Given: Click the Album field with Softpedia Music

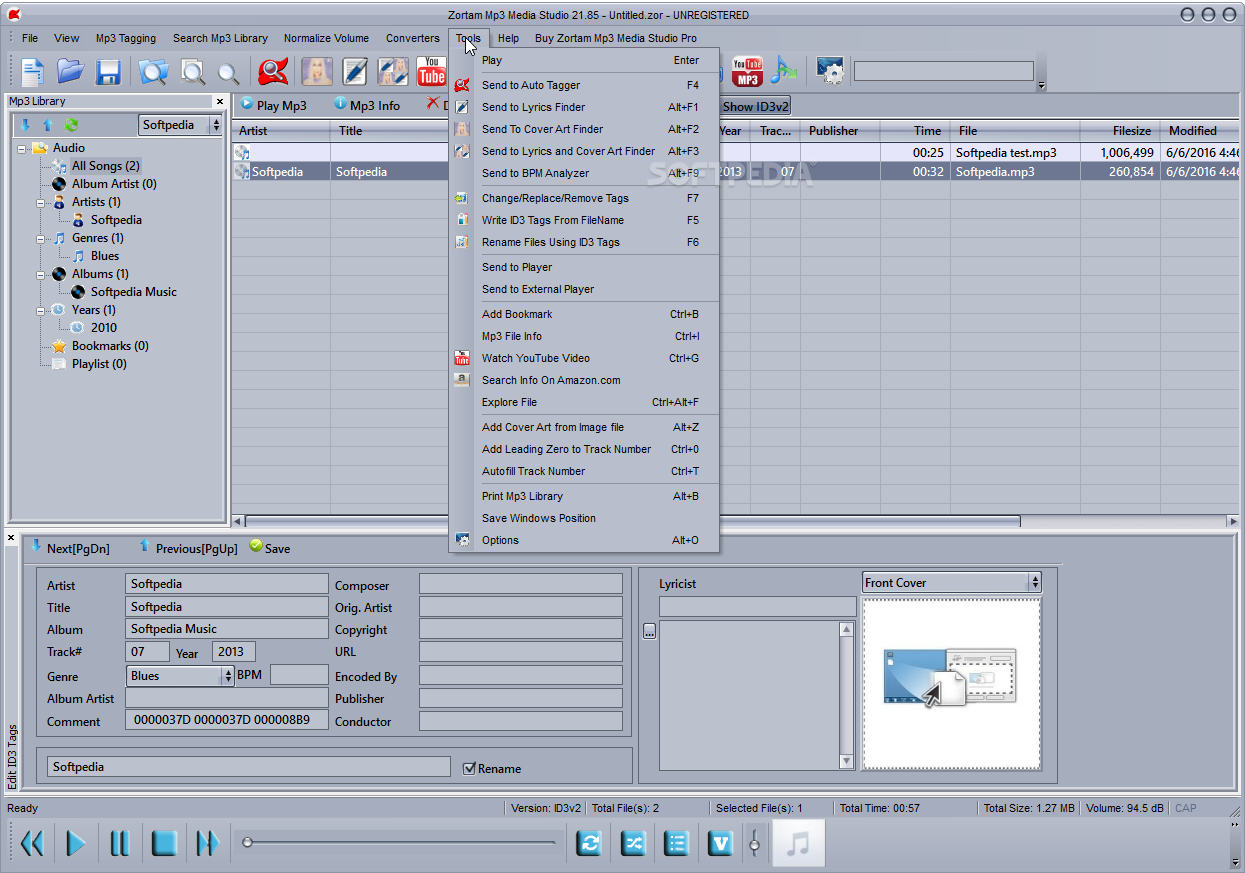Looking at the screenshot, I should point(227,629).
